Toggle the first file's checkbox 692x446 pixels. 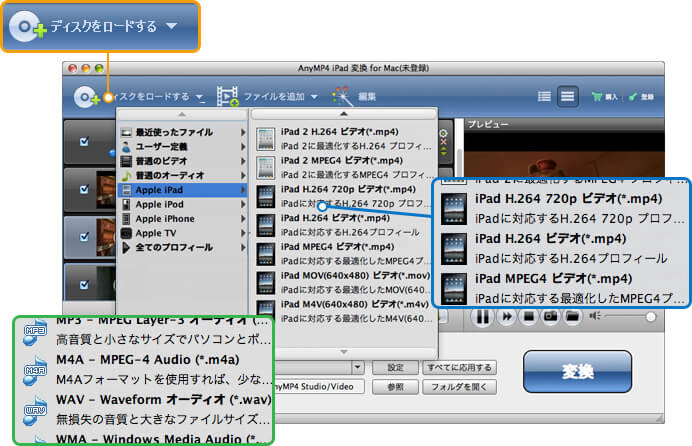point(84,142)
